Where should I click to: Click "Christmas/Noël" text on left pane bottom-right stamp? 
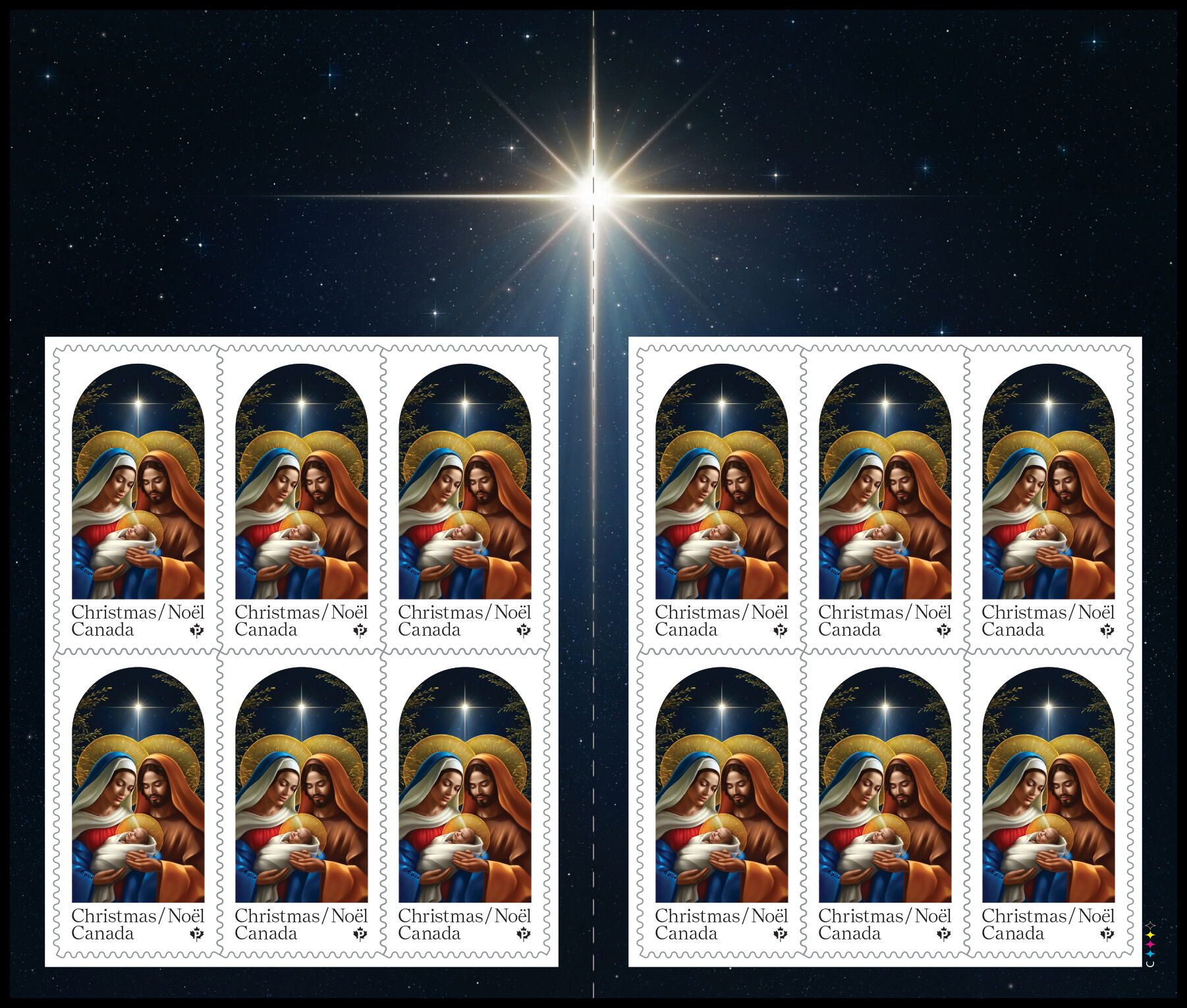click(464, 916)
